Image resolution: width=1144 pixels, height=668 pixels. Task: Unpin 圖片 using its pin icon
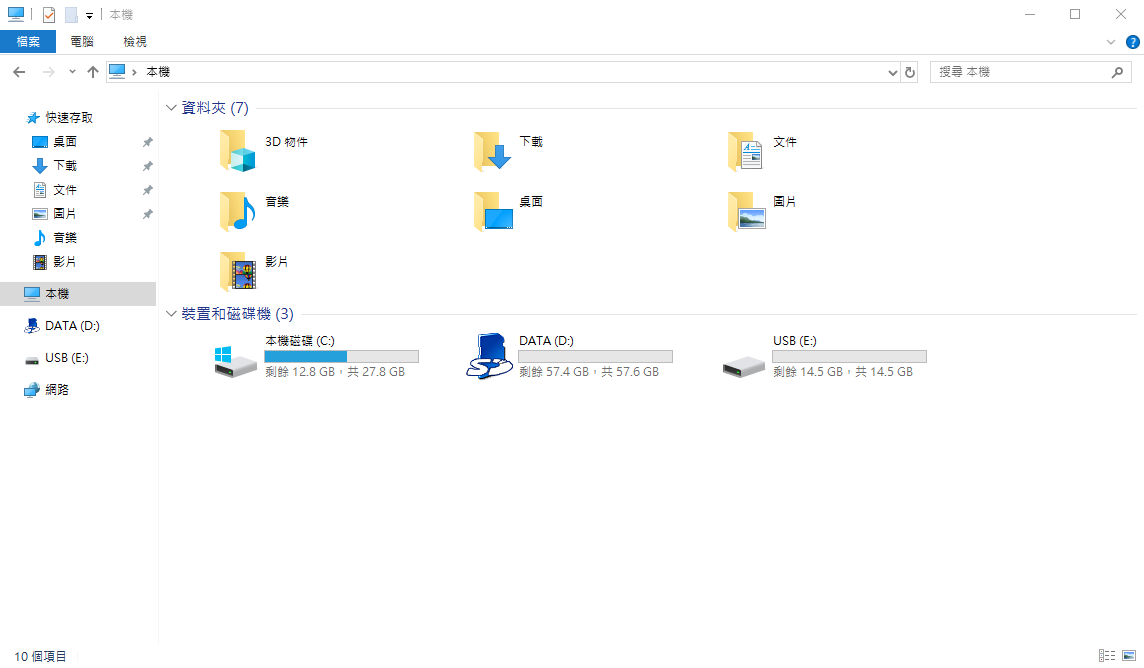pyautogui.click(x=147, y=214)
